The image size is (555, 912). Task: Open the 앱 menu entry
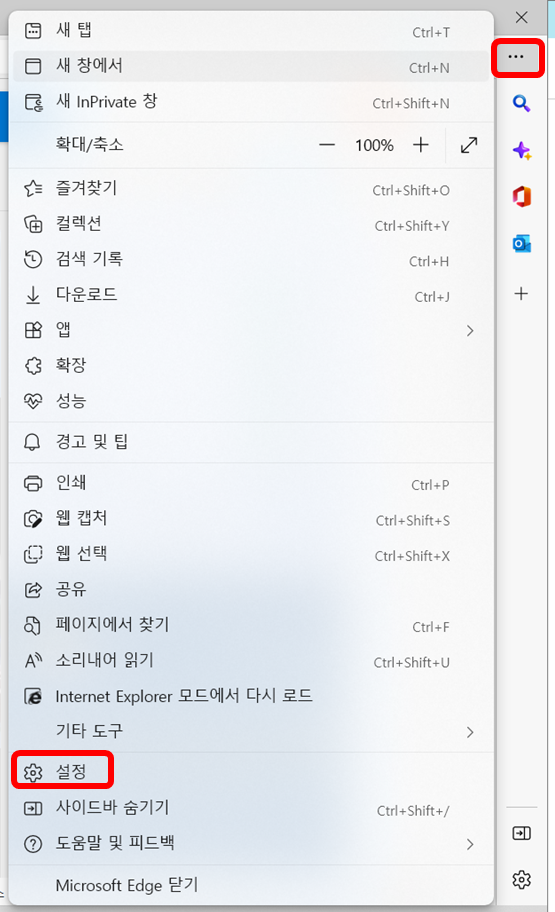[x=251, y=330]
